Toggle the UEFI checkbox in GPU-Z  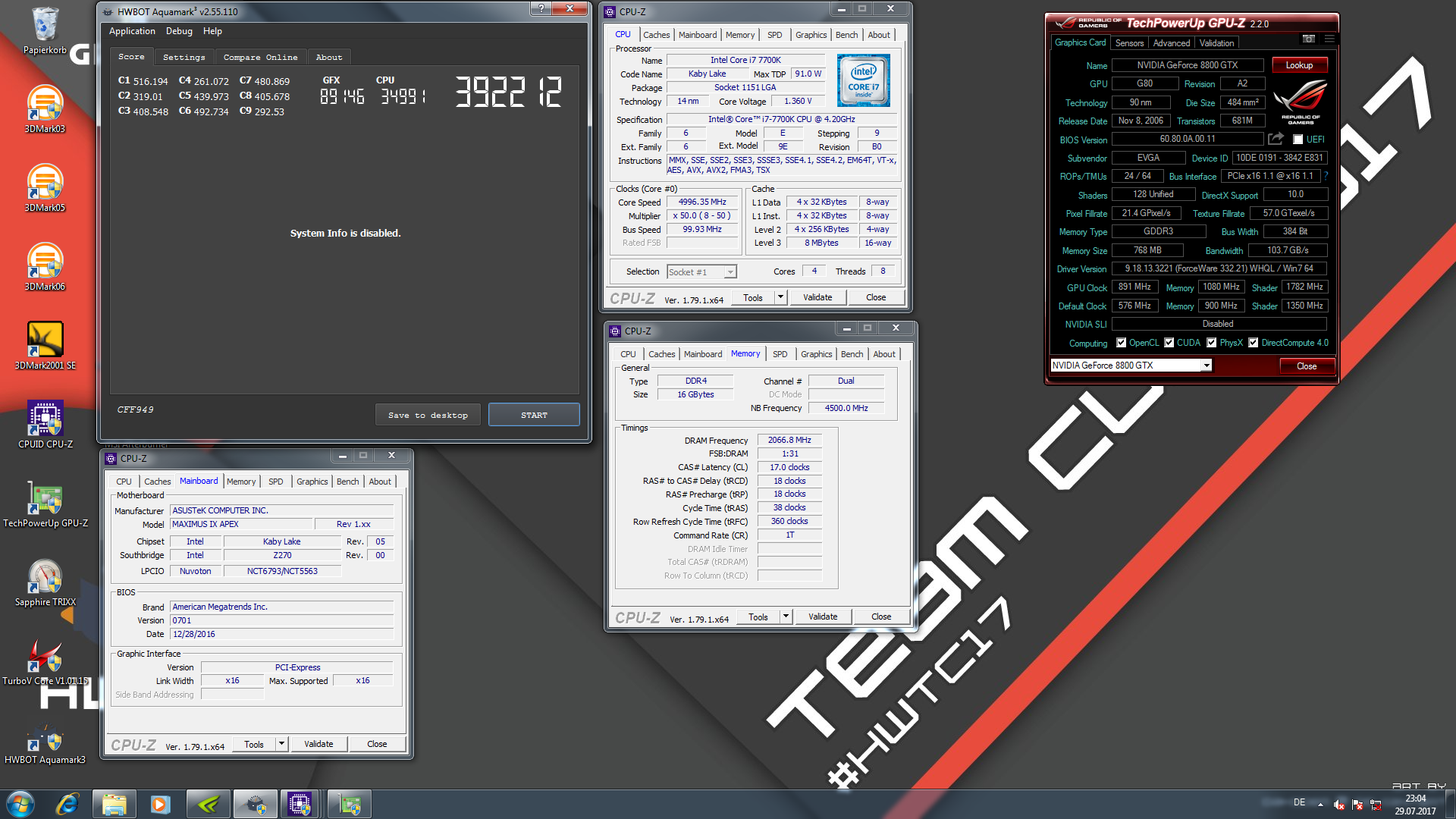(x=1298, y=140)
